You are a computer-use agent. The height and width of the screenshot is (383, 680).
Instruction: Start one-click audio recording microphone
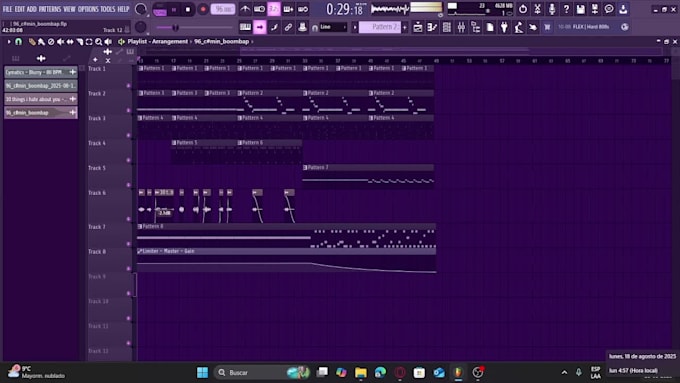552,9
